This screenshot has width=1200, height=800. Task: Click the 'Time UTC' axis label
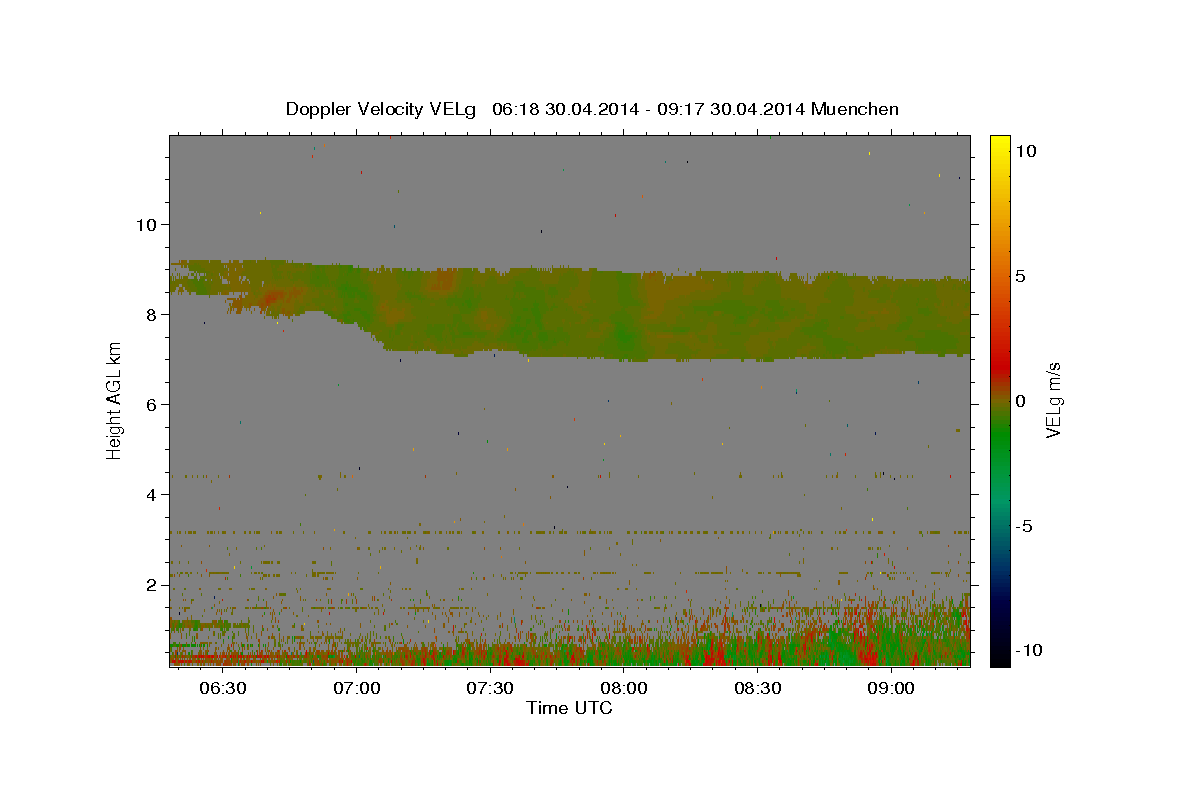pos(569,708)
